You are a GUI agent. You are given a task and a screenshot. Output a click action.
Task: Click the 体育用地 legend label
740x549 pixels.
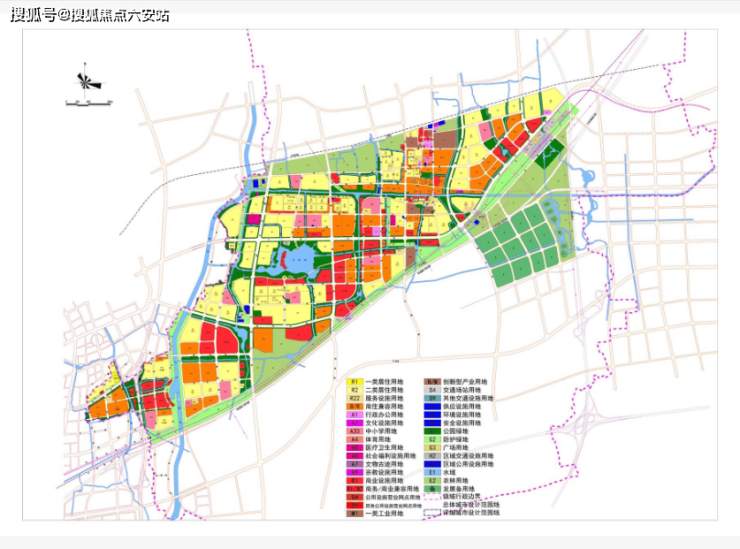[x=378, y=439]
